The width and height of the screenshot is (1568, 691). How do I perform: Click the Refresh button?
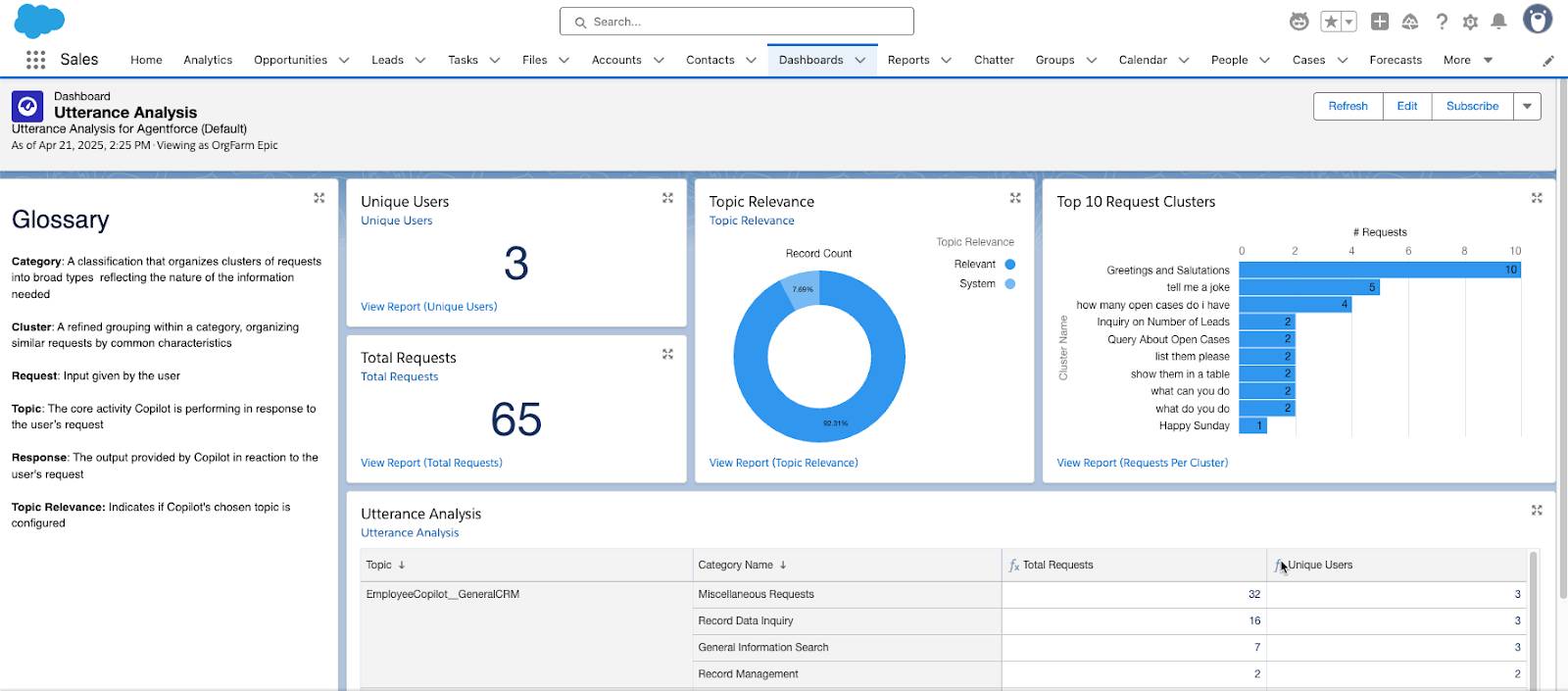(x=1347, y=106)
